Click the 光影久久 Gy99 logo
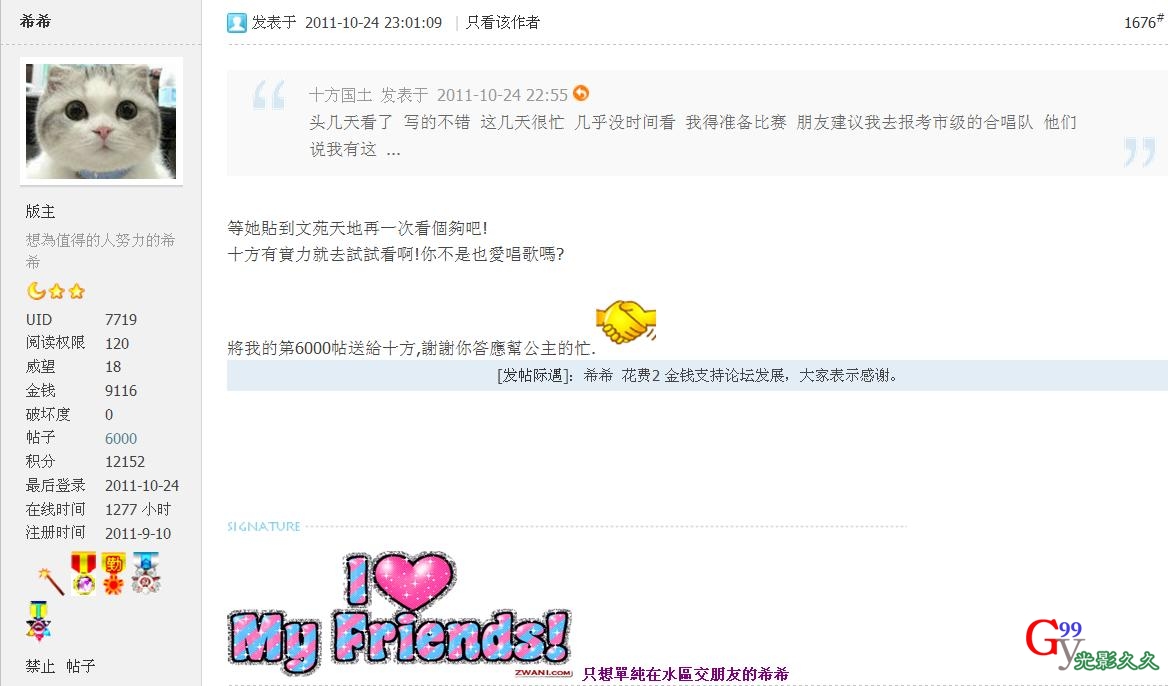 (1091, 645)
